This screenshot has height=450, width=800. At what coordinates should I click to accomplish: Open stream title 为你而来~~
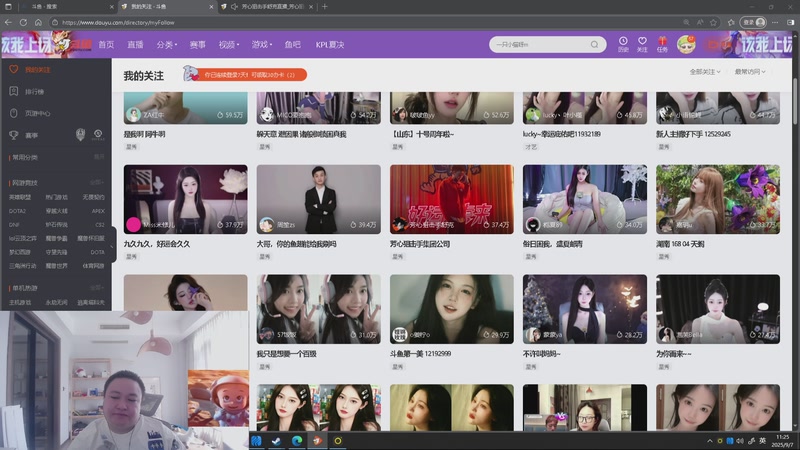673,354
